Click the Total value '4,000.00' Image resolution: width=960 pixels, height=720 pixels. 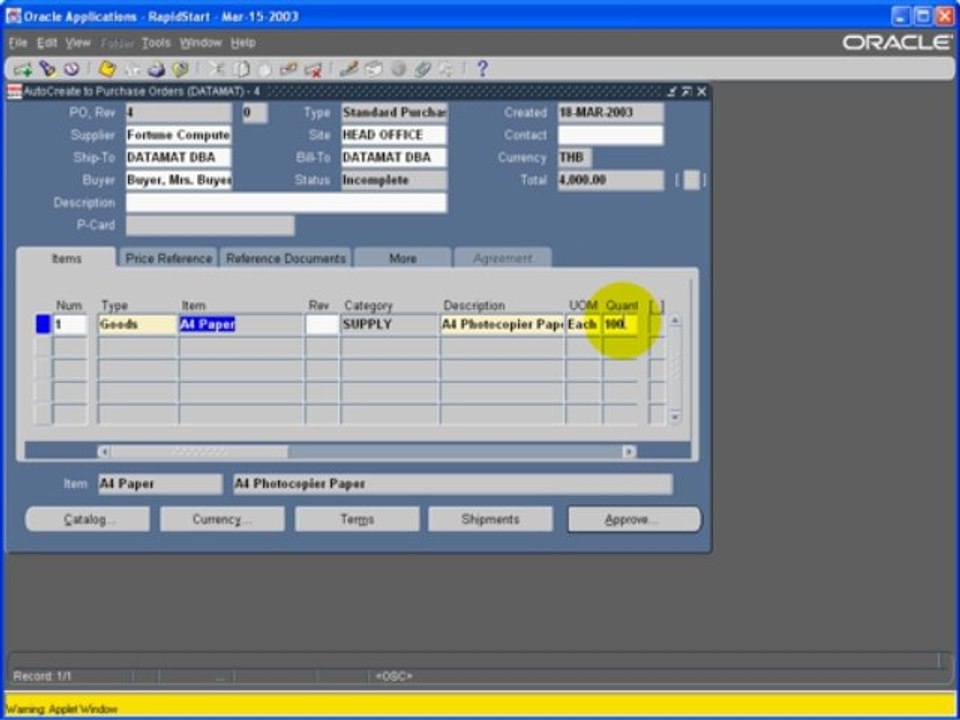click(x=610, y=180)
